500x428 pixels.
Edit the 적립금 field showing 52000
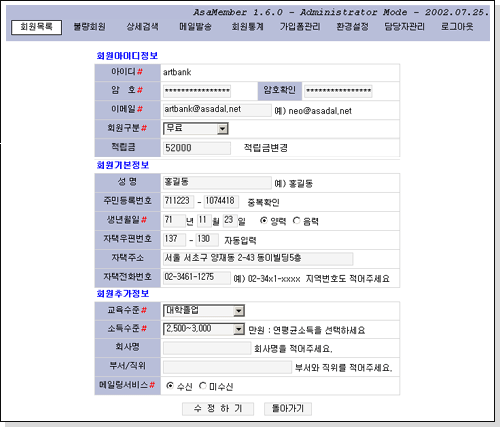[x=197, y=148]
